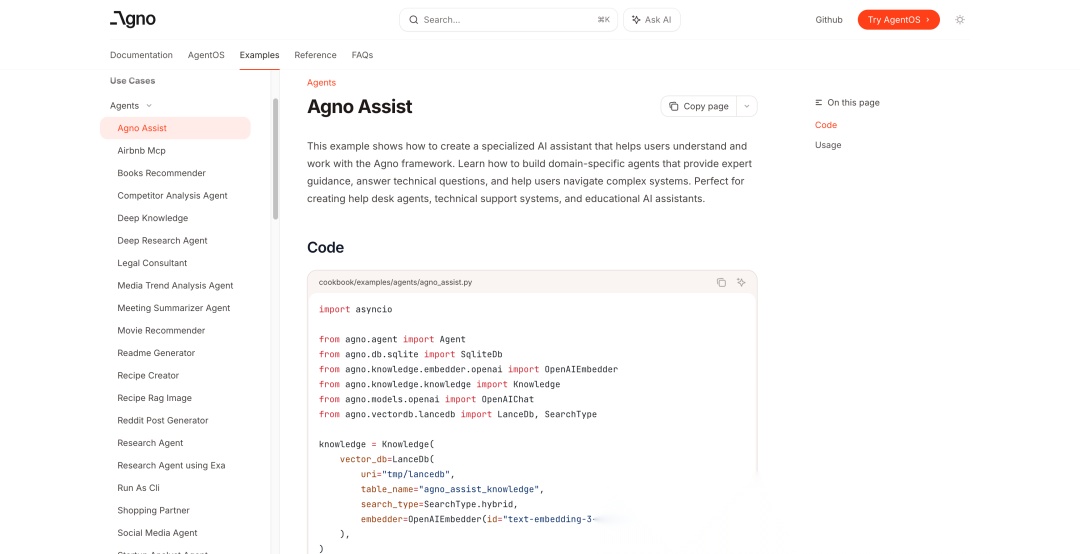Open Research Agent example

tap(150, 443)
